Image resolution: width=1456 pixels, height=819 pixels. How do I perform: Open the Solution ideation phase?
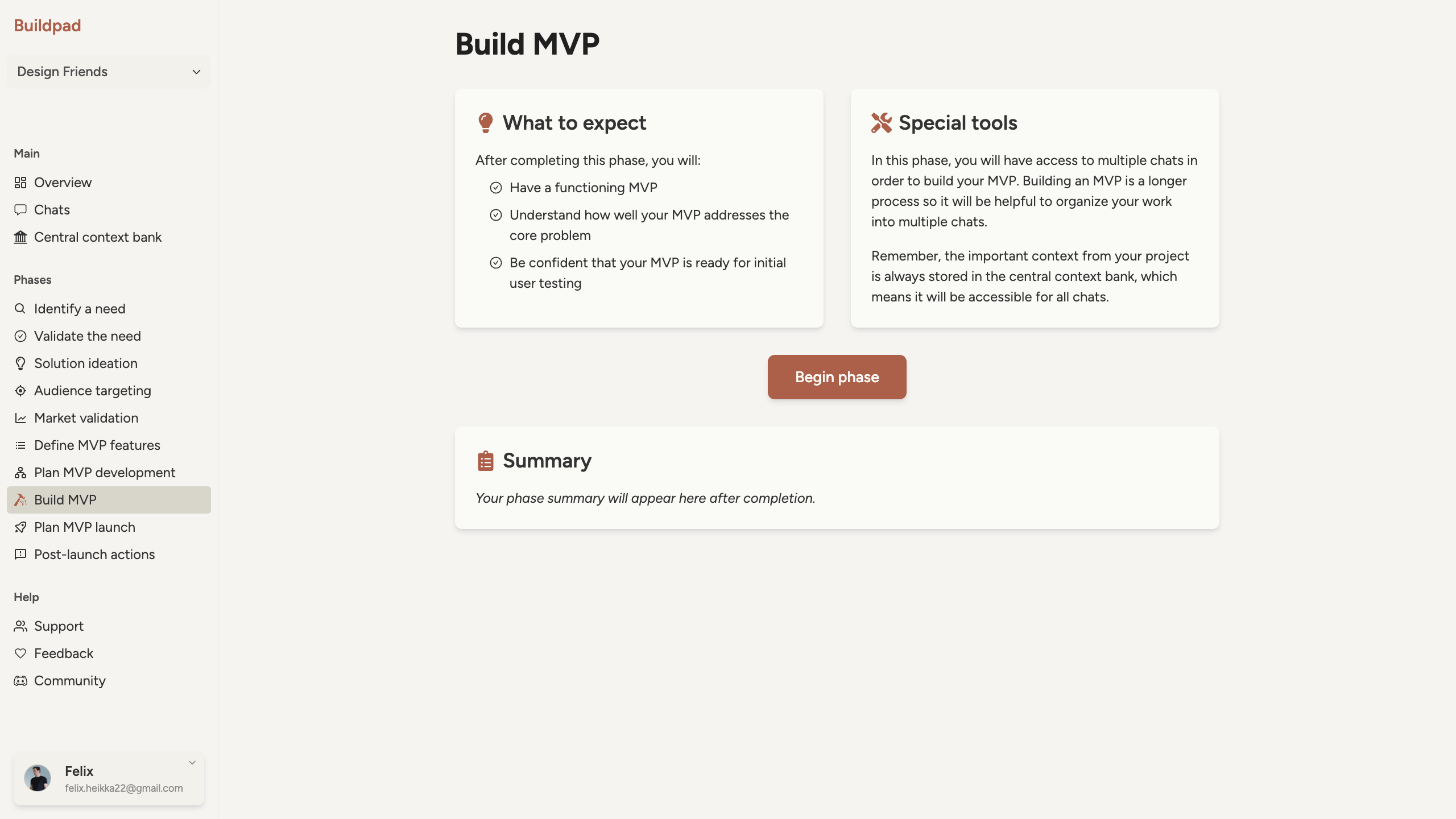tap(85, 363)
